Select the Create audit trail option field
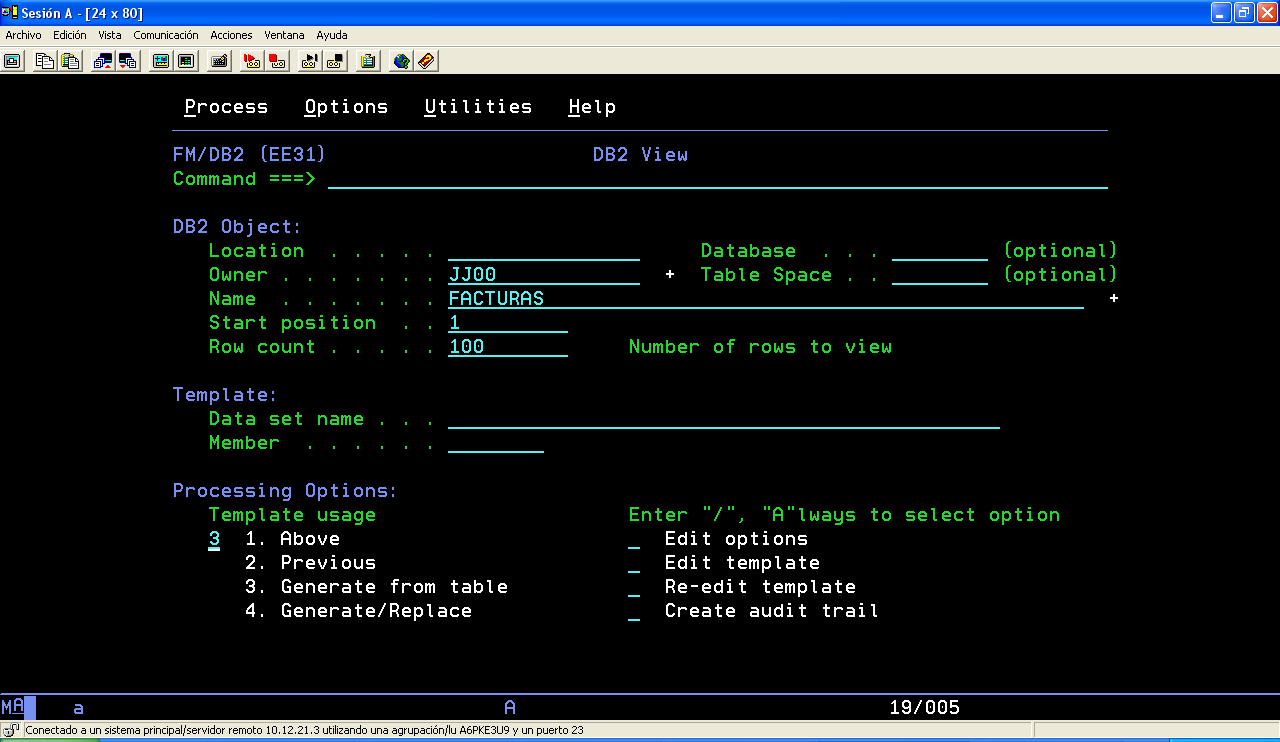The height and width of the screenshot is (742, 1280). [x=634, y=611]
